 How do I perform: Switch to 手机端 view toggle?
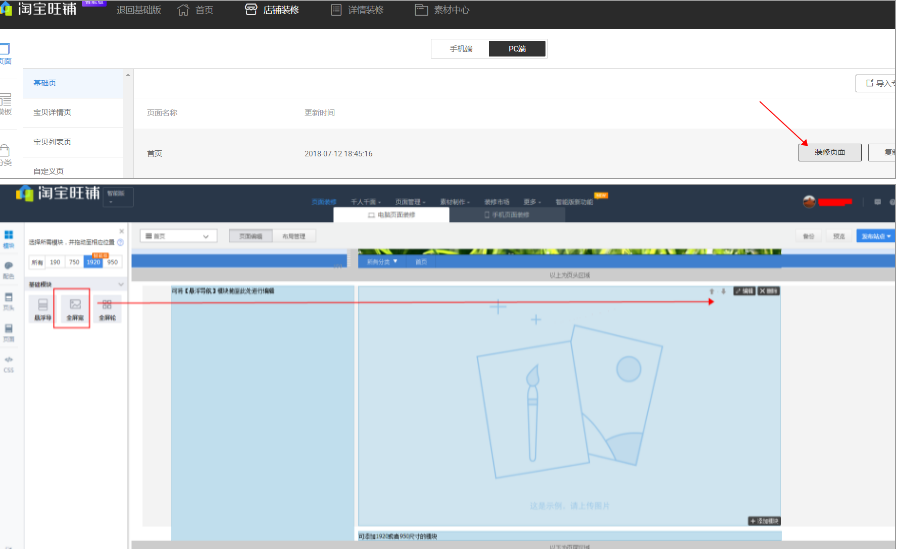pyautogui.click(x=460, y=49)
